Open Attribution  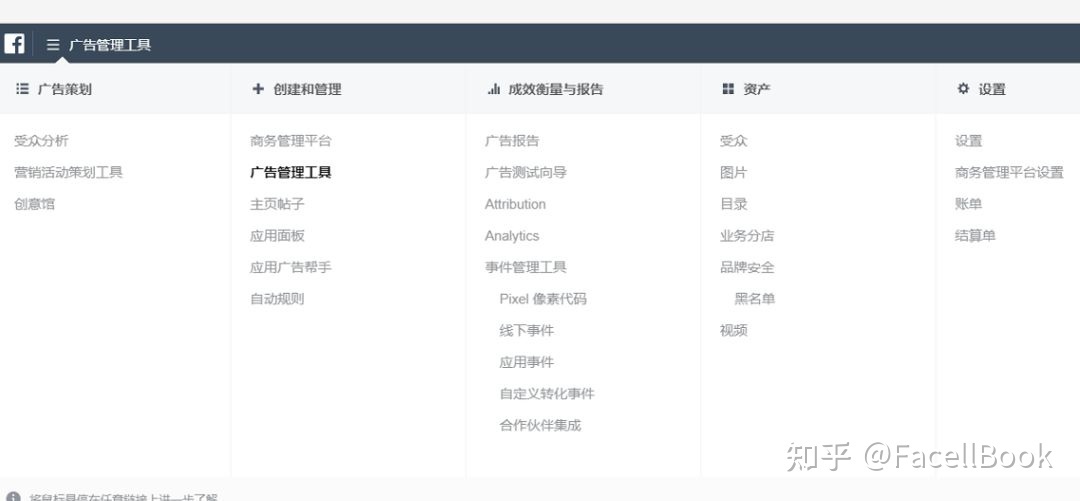[x=515, y=204]
